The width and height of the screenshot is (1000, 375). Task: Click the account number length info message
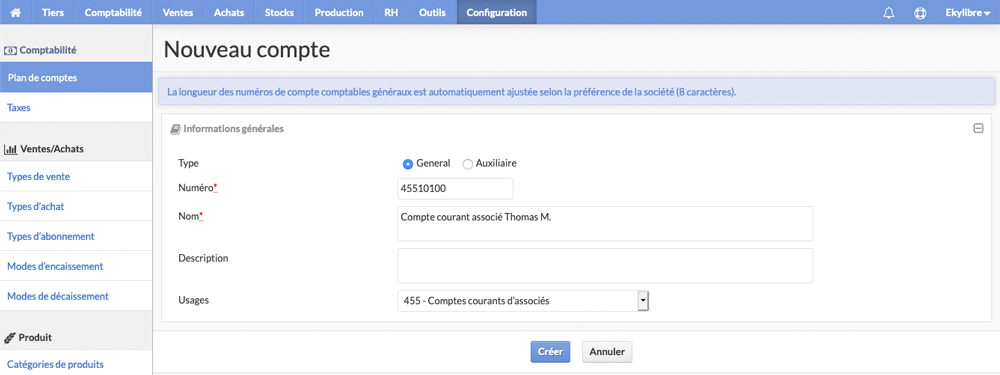click(x=577, y=92)
